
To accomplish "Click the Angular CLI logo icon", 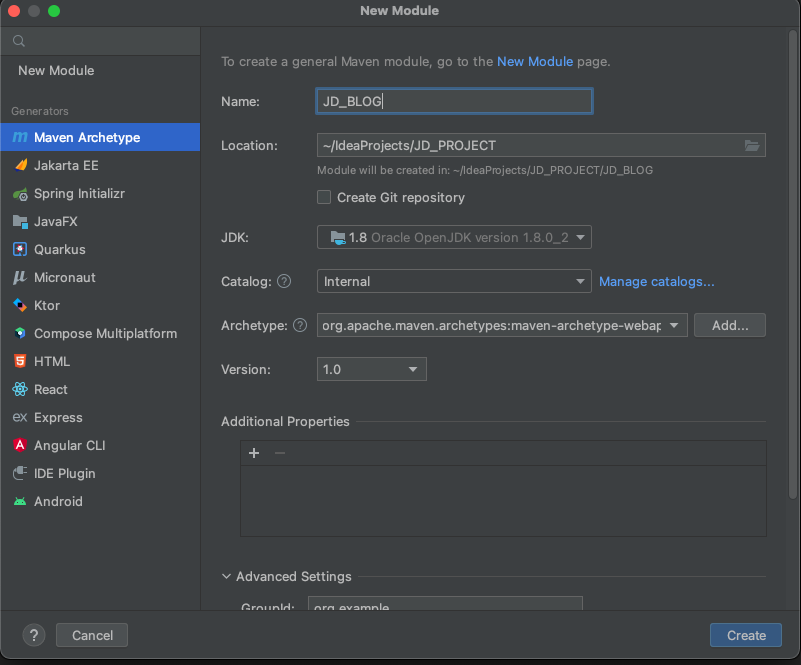I will [20, 445].
